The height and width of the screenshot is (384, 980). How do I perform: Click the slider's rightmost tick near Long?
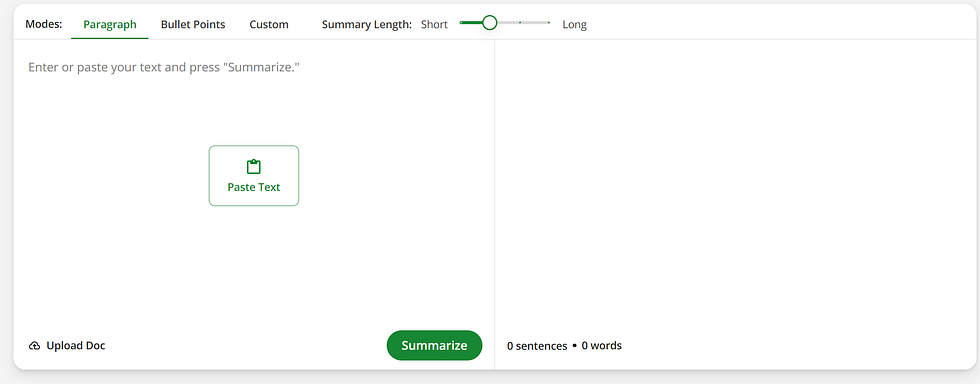(x=549, y=23)
